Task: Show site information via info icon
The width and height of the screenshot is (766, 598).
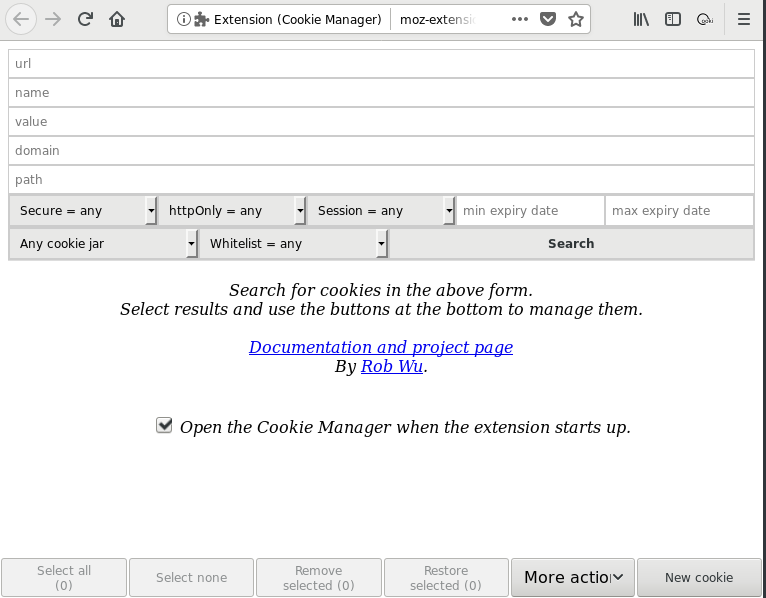Action: click(x=184, y=20)
